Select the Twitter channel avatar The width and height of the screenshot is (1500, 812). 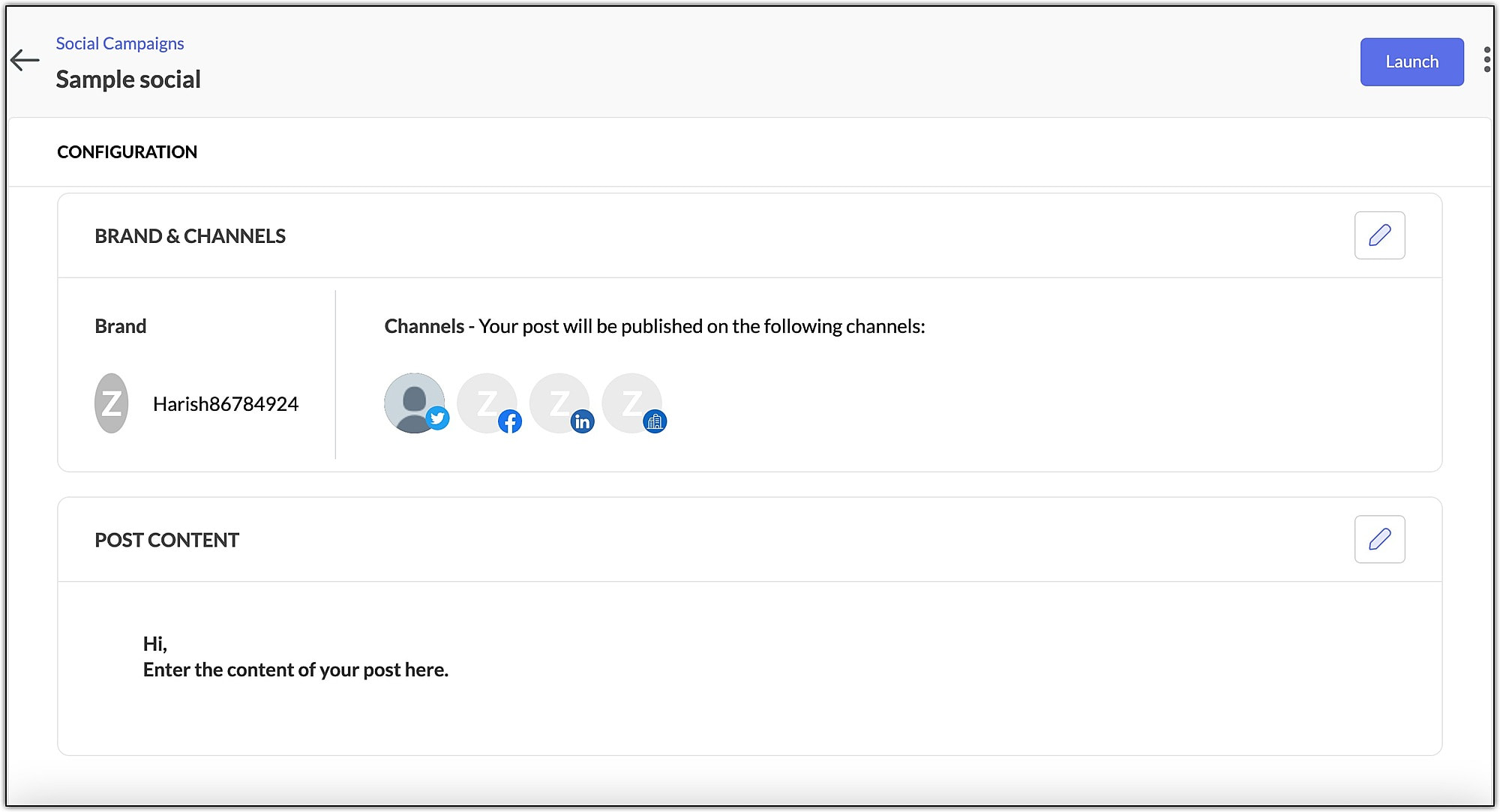(x=413, y=403)
